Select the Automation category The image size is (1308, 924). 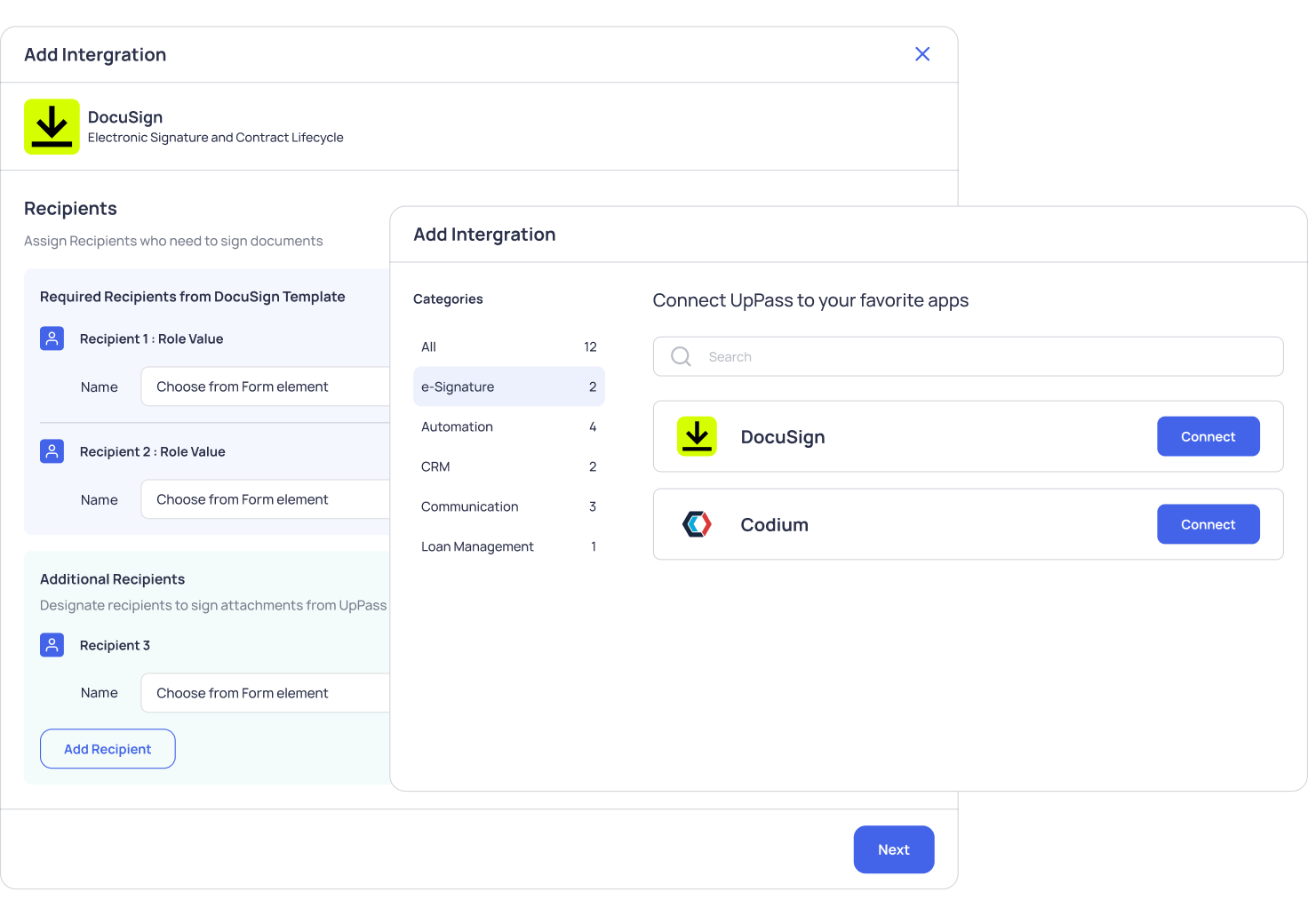click(x=508, y=426)
